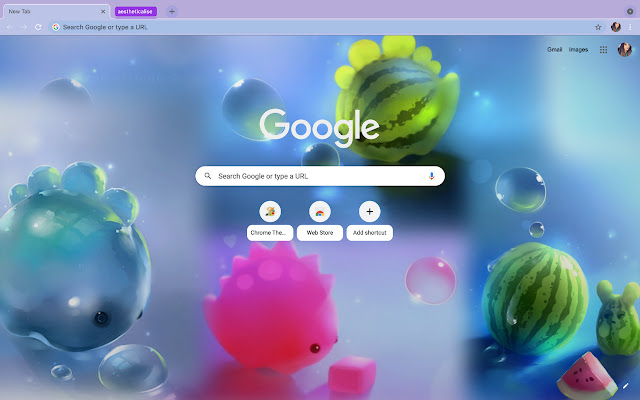
Task: Start voice search with the microphone
Action: (x=431, y=176)
